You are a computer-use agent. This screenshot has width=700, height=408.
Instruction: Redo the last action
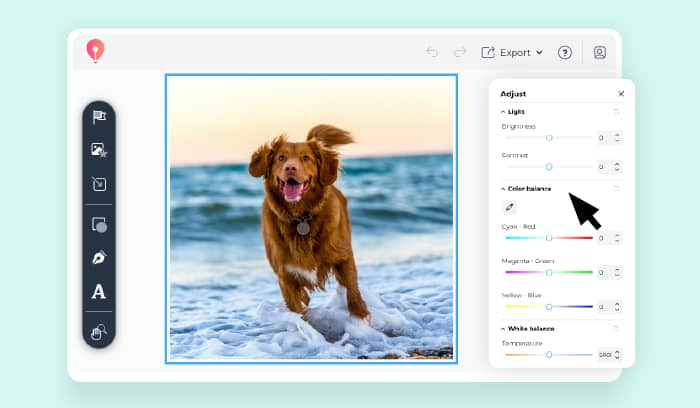point(460,52)
